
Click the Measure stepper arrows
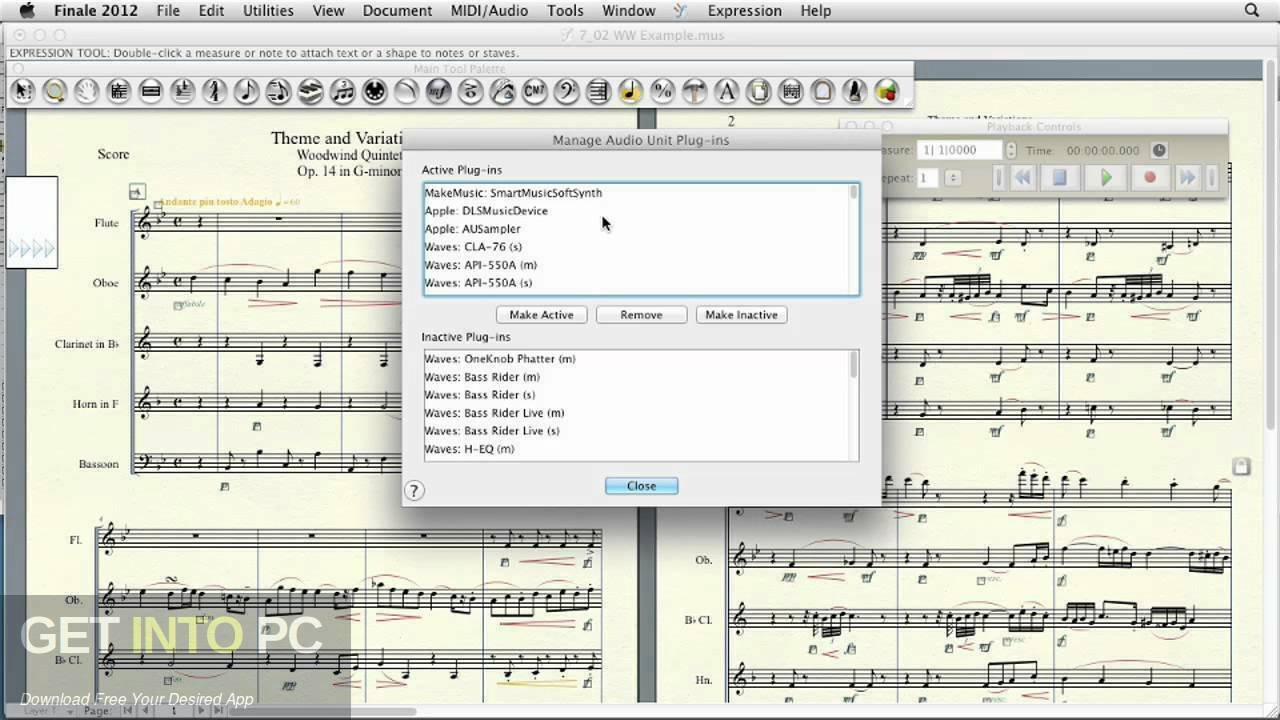pyautogui.click(x=1011, y=150)
